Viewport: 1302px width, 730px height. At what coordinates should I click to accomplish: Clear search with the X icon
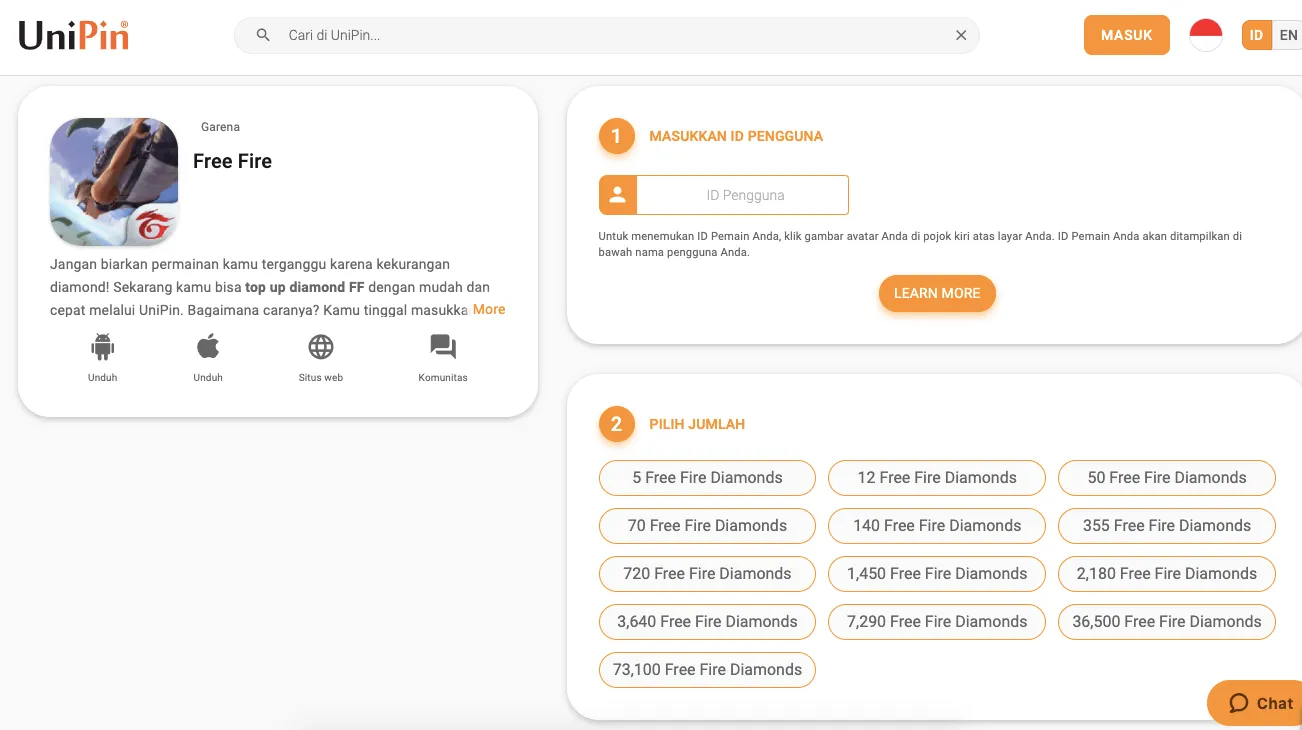961,35
